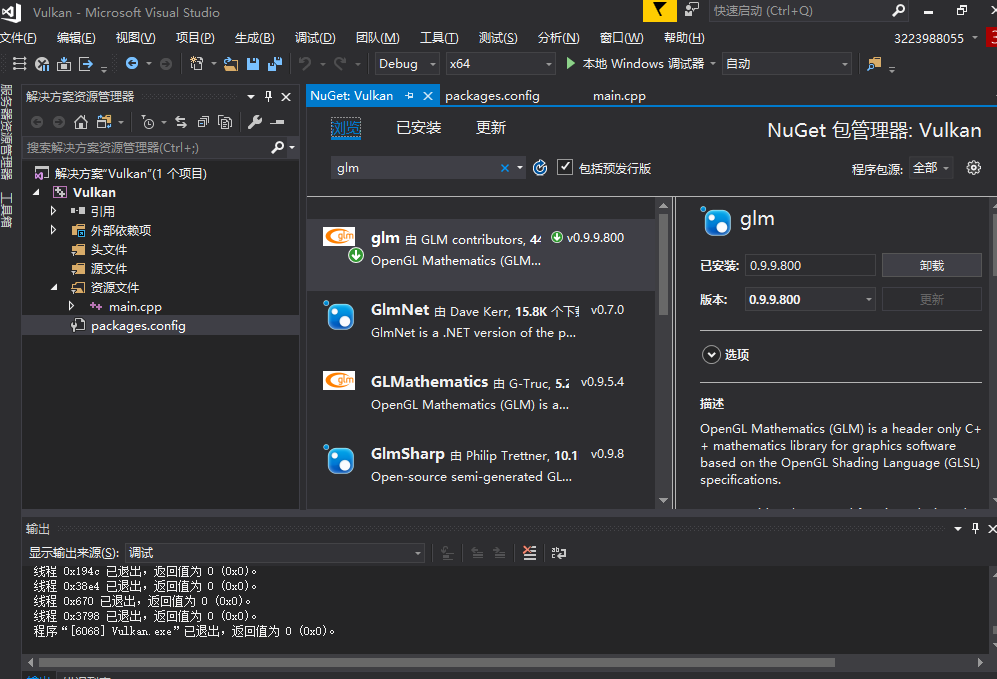This screenshot has width=997, height=679.
Task: Open the 工具(T) menu
Action: 439,38
